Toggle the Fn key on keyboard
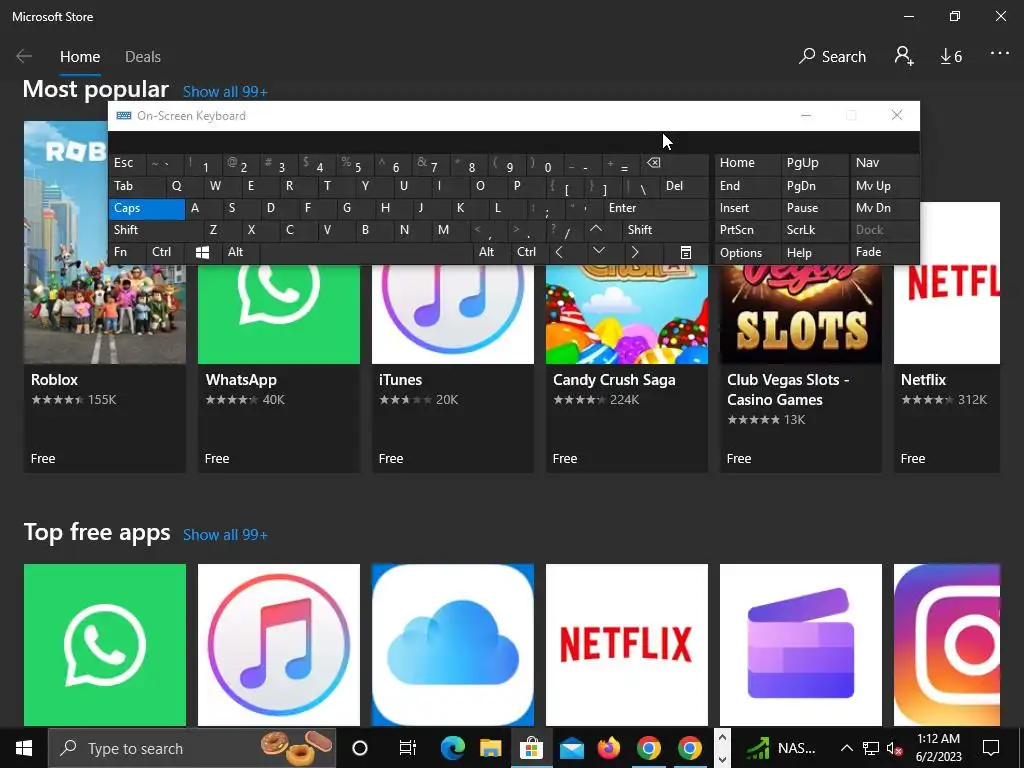 click(127, 252)
